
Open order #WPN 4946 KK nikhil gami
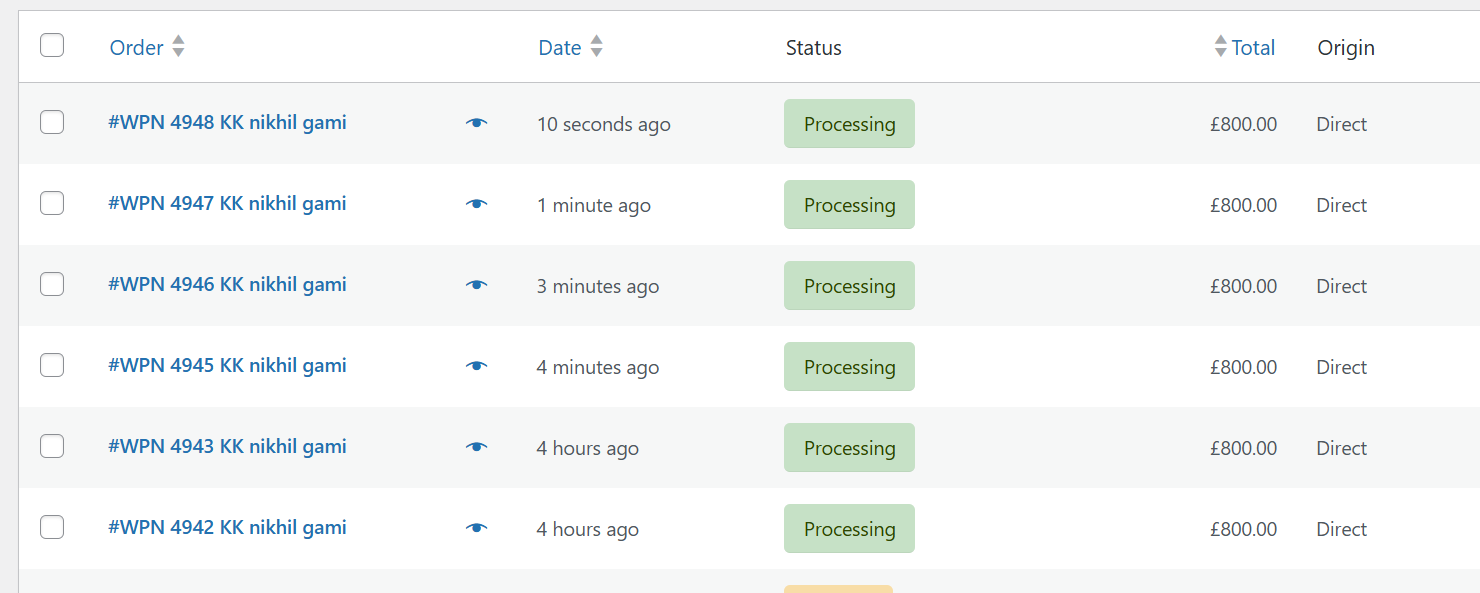tap(227, 285)
